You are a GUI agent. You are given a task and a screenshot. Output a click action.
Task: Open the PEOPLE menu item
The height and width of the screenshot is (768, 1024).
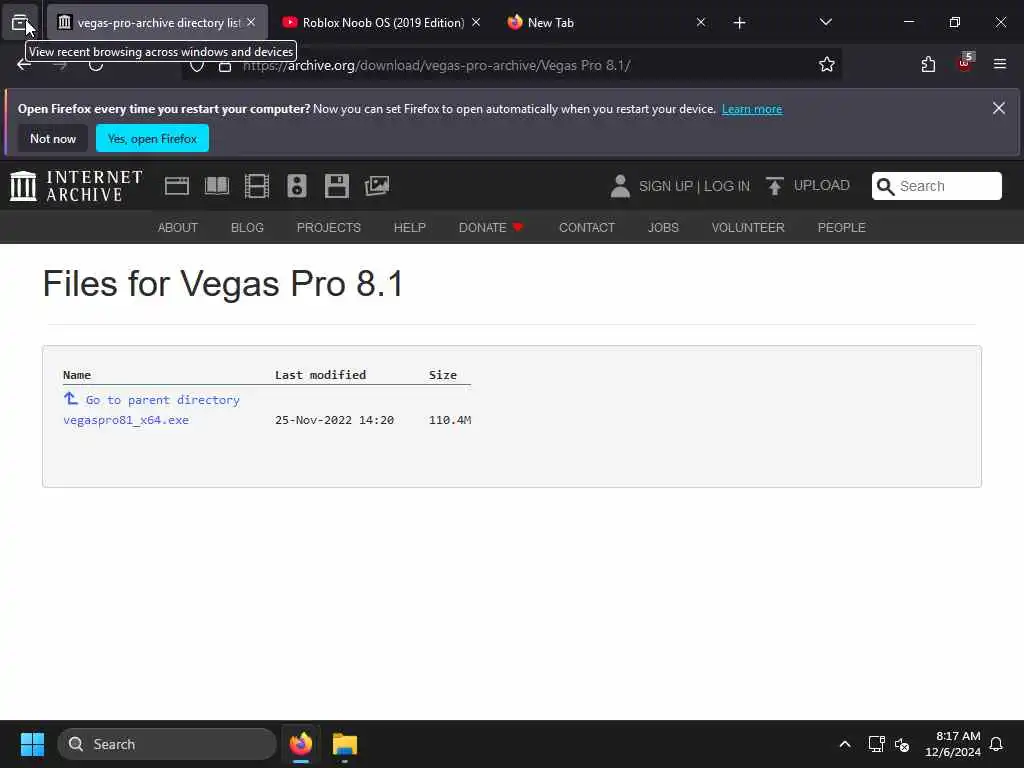[x=841, y=227]
